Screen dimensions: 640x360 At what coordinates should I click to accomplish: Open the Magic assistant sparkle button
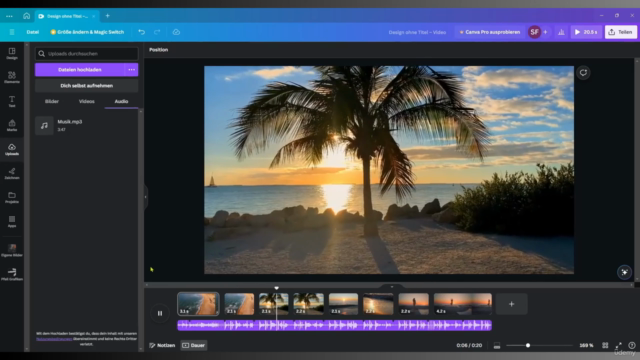point(624,272)
